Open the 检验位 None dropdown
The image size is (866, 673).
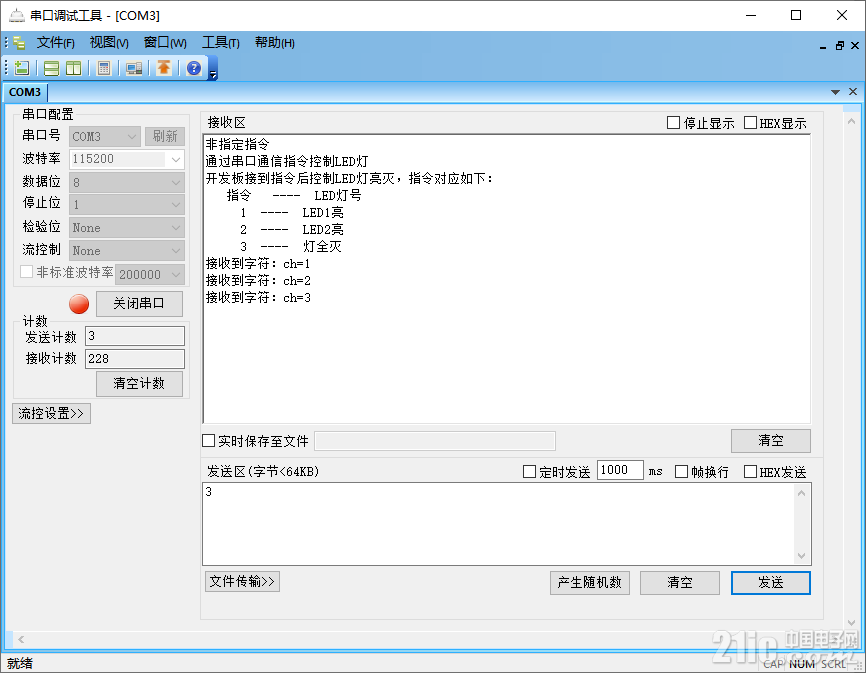tap(126, 227)
